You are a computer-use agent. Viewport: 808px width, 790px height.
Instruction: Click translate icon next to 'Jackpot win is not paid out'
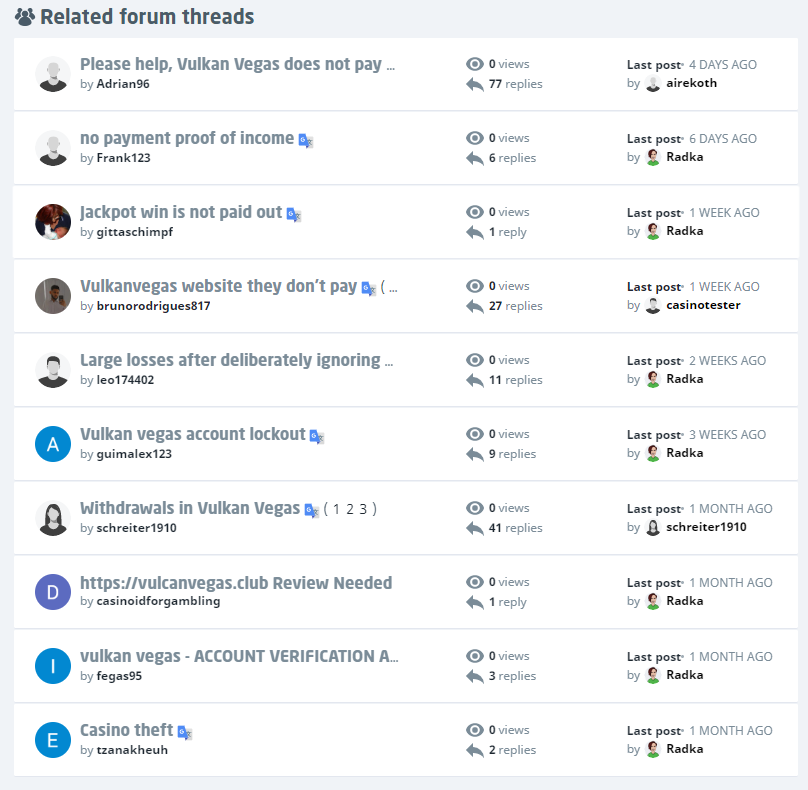coord(294,215)
